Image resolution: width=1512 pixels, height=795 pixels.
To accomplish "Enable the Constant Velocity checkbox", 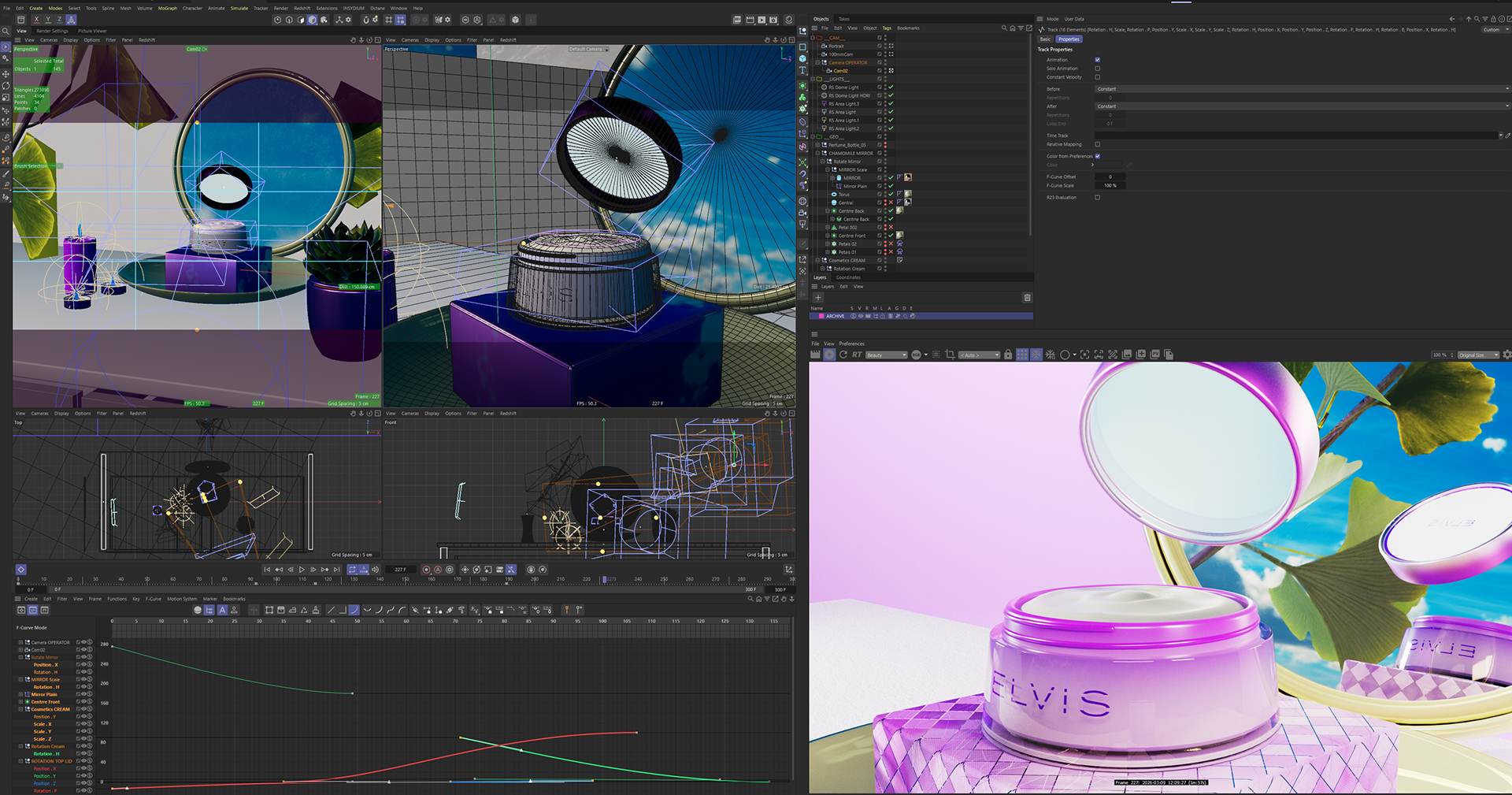I will tap(1097, 77).
